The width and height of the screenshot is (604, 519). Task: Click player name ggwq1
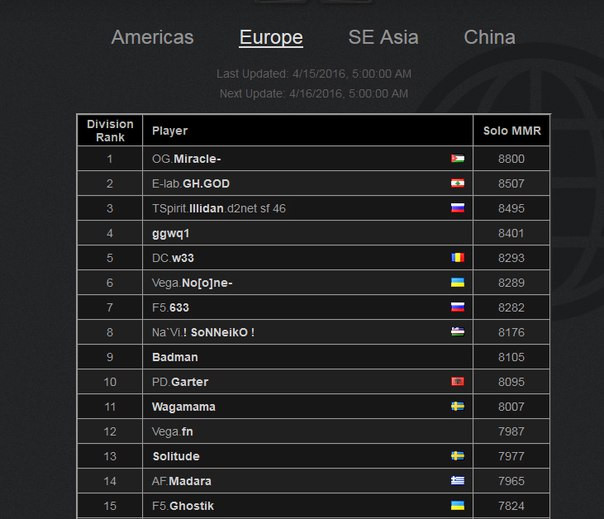coord(171,233)
